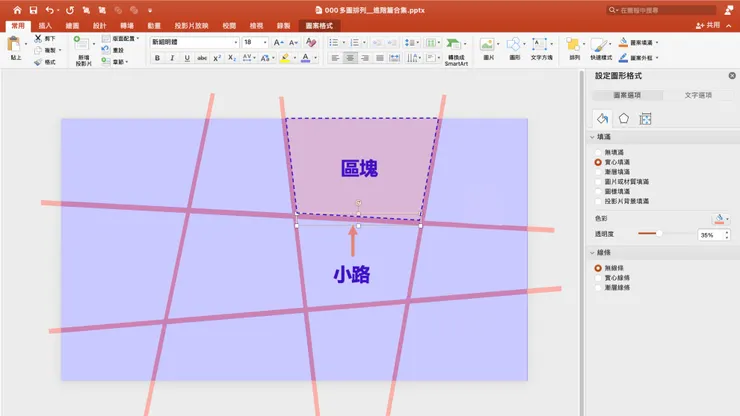Click the Home icon in the title bar

click(x=17, y=10)
